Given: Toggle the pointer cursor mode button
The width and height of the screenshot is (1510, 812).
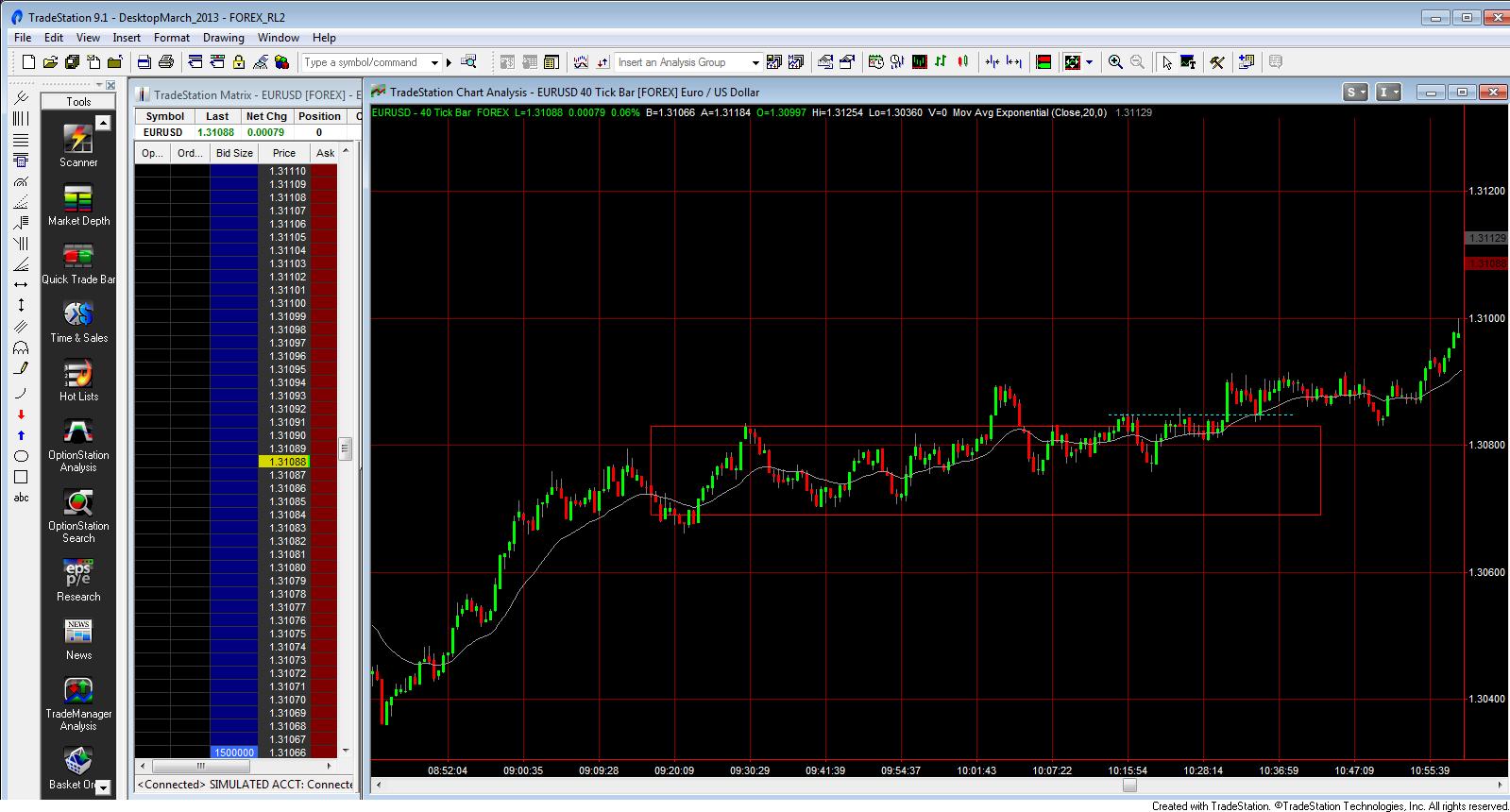Looking at the screenshot, I should coord(1167,62).
